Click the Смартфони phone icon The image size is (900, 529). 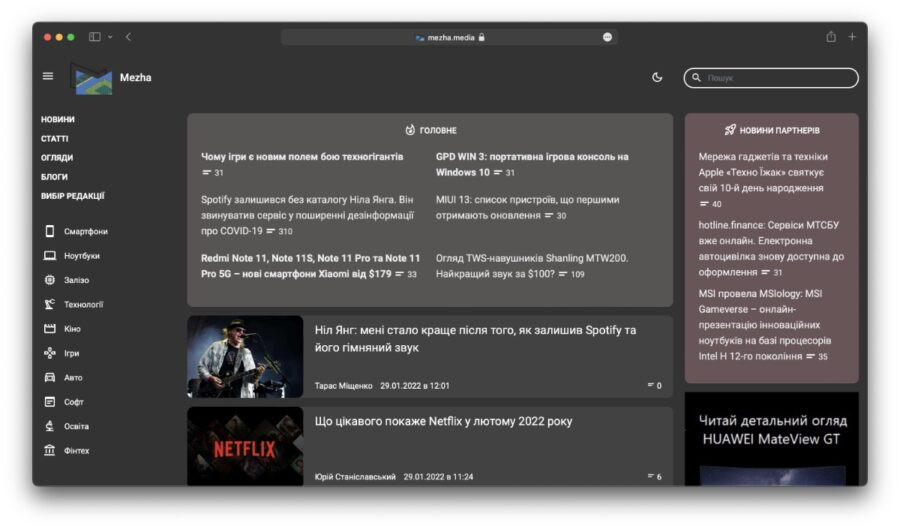50,231
